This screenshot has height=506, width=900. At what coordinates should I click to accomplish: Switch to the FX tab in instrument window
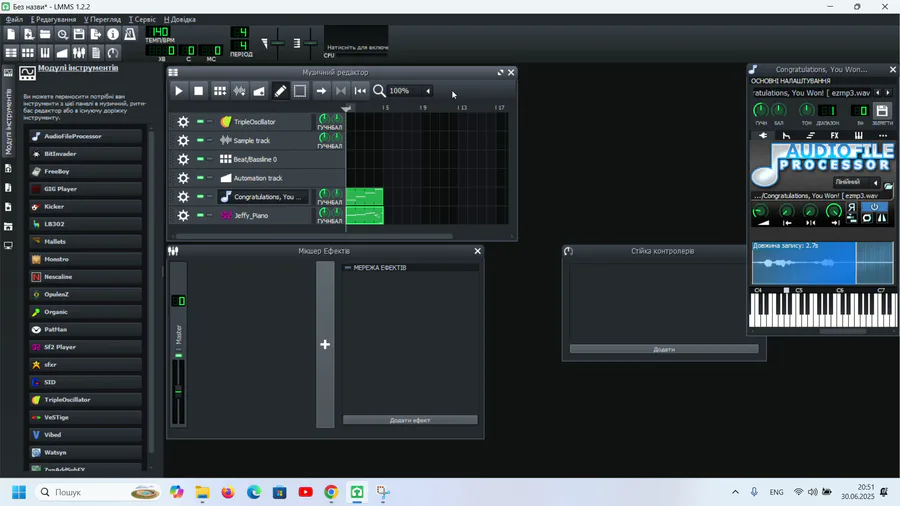835,135
